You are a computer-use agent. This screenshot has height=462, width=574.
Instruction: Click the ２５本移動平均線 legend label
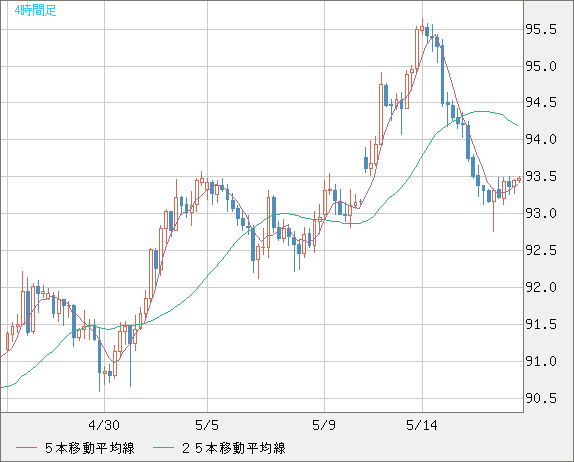click(x=234, y=448)
